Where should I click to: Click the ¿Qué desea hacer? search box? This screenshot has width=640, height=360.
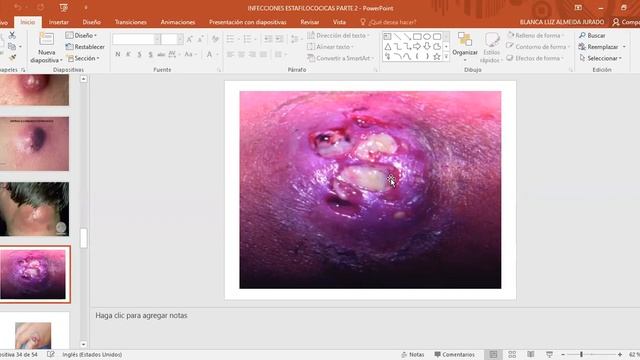click(388, 22)
